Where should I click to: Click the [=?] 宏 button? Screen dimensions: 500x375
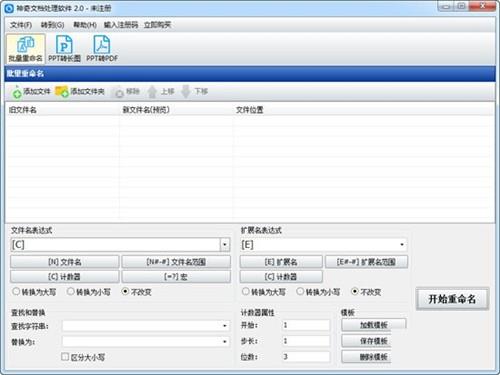[x=176, y=277]
